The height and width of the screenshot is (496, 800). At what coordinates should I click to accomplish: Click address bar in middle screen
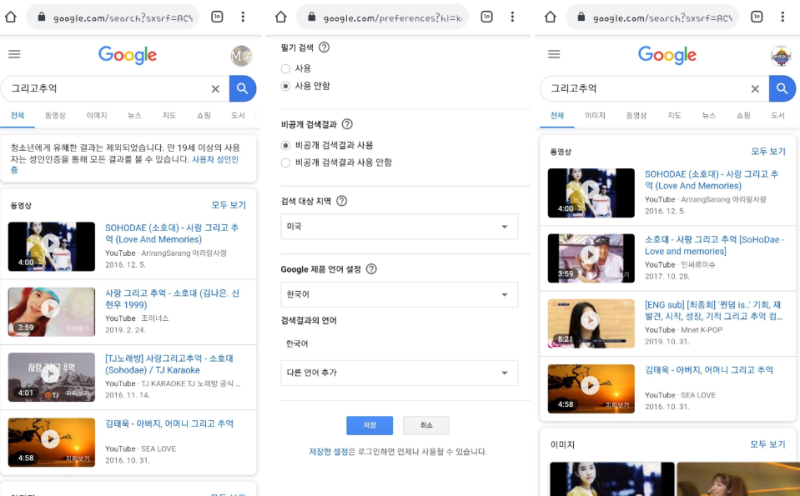[x=383, y=17]
